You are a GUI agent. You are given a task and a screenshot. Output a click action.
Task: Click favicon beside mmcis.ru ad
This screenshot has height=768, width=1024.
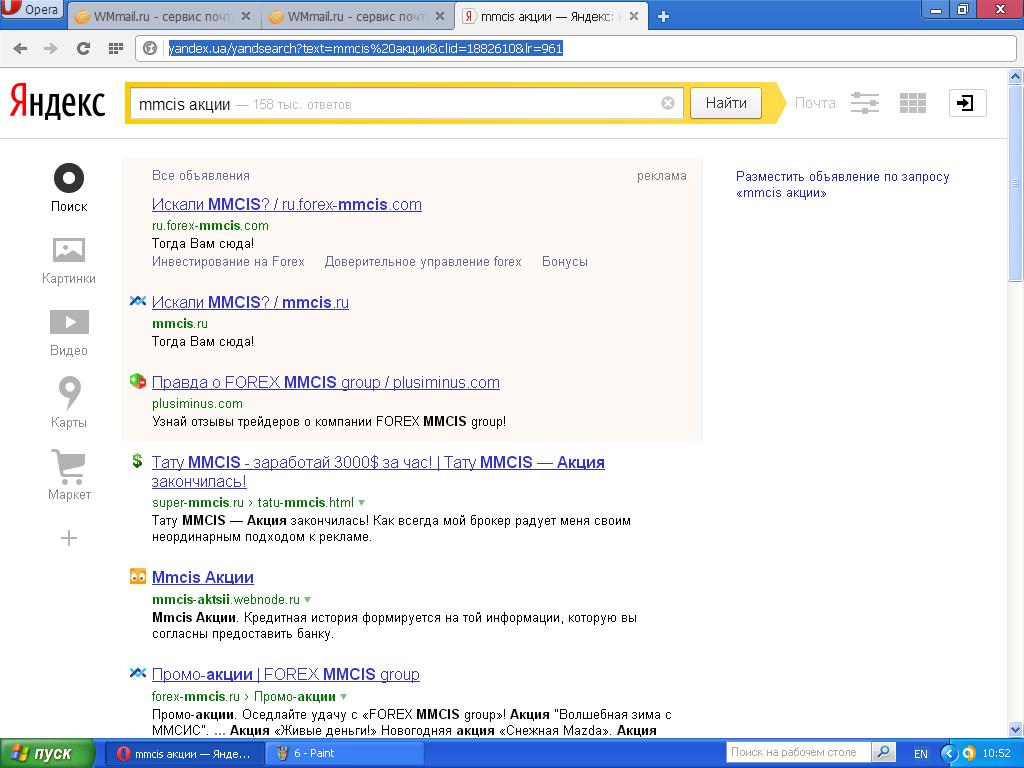[138, 301]
